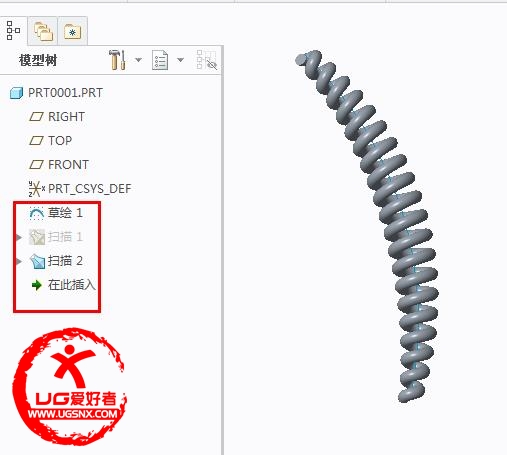
Task: Click the tree columns list icon
Action: click(160, 60)
